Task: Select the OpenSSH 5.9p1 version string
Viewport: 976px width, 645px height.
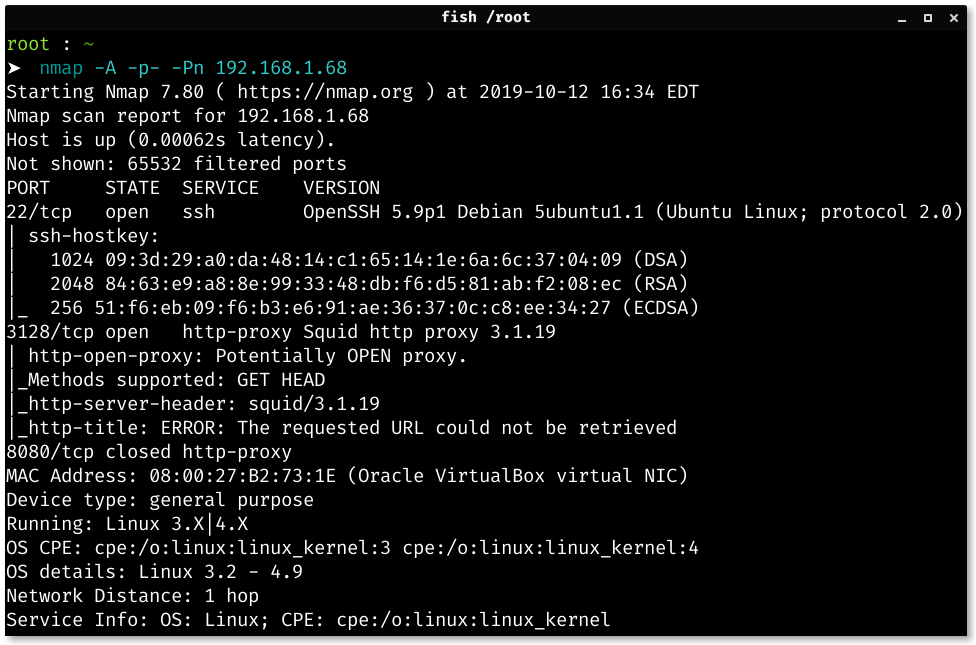Action: [x=363, y=211]
